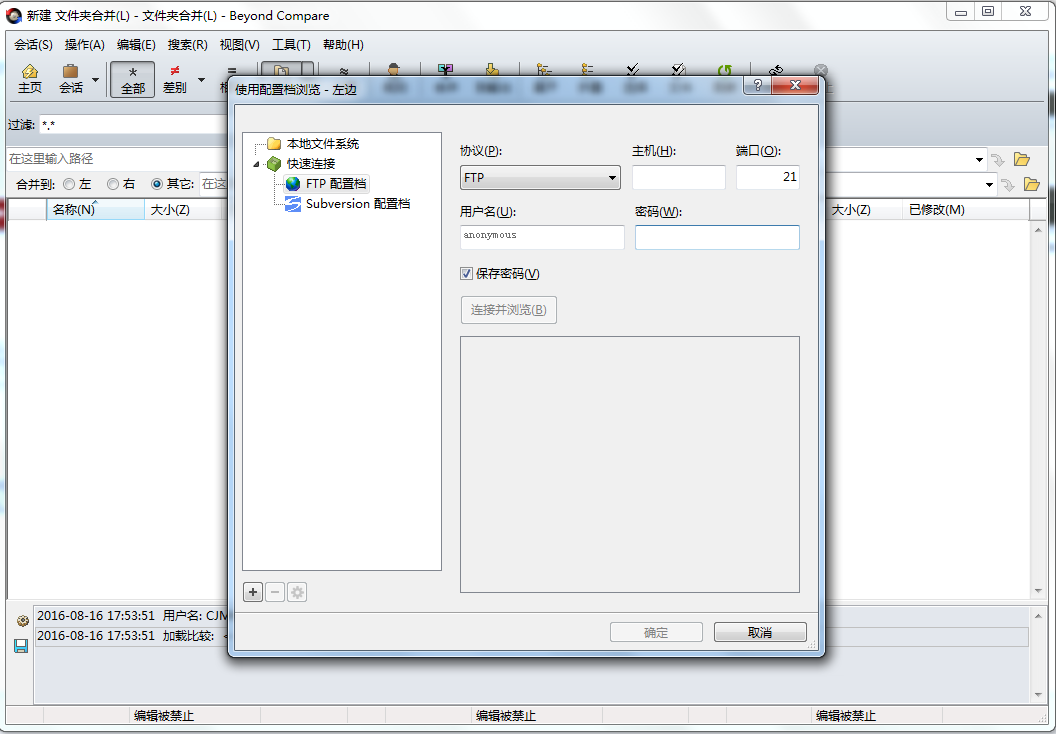The height and width of the screenshot is (734, 1056).
Task: Show 全部 (All) files via toolbar
Action: [x=133, y=79]
